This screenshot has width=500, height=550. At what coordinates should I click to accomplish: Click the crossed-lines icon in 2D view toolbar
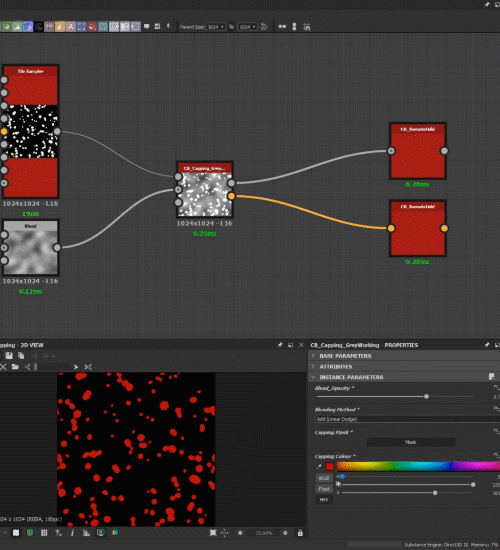(x=3, y=367)
